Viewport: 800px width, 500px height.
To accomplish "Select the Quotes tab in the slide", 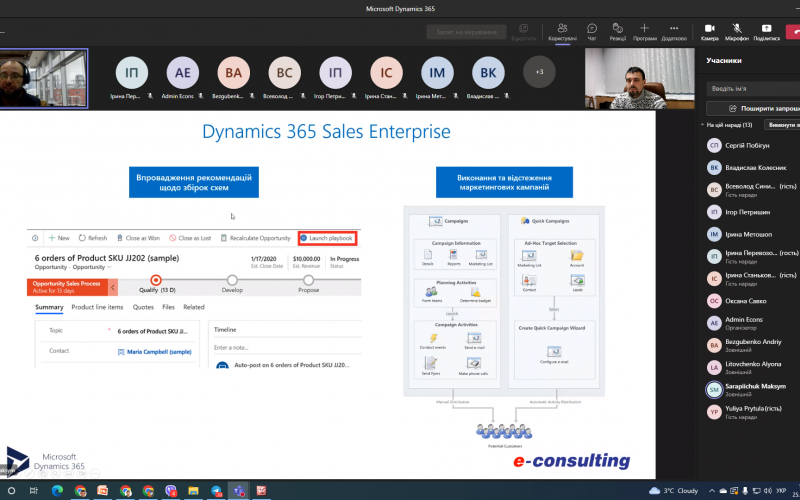I will click(143, 307).
